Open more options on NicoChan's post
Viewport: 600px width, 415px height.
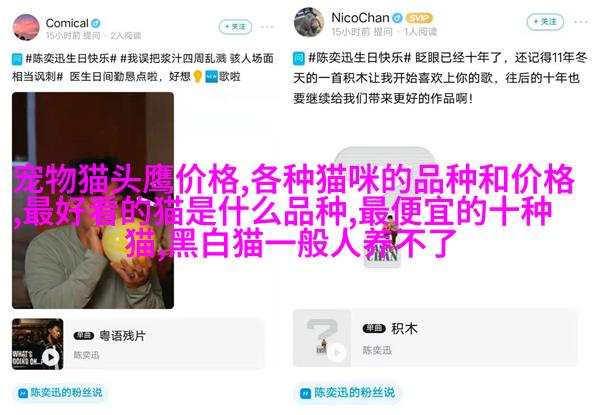[581, 22]
